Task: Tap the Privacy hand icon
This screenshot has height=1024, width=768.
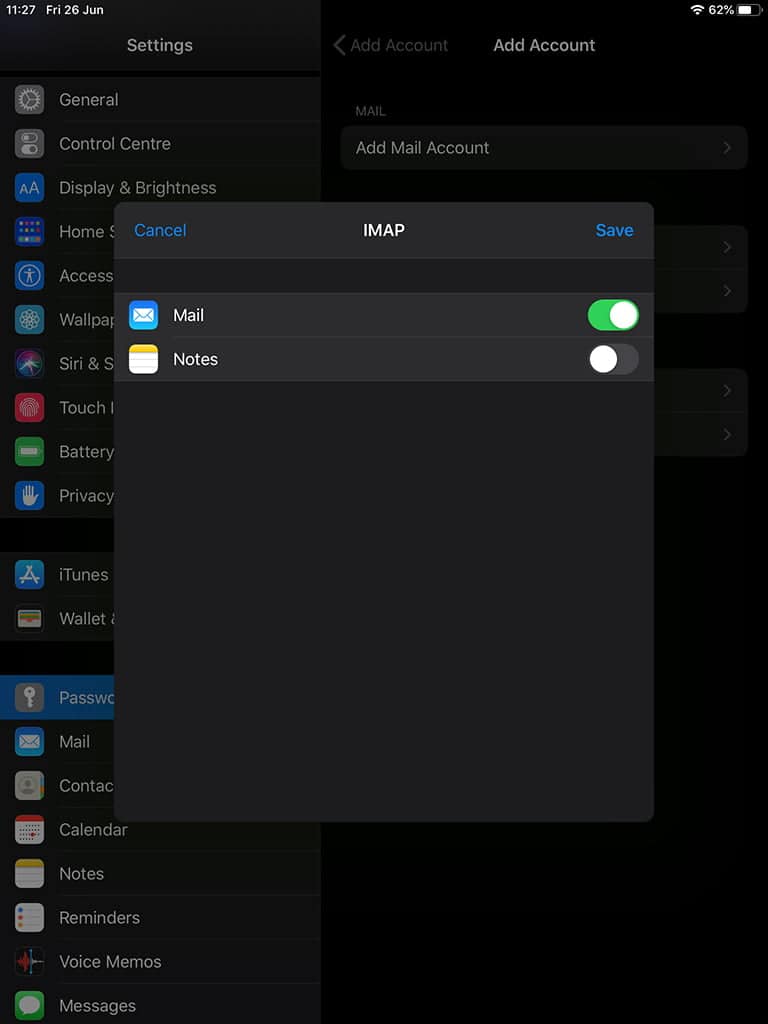Action: click(x=29, y=495)
